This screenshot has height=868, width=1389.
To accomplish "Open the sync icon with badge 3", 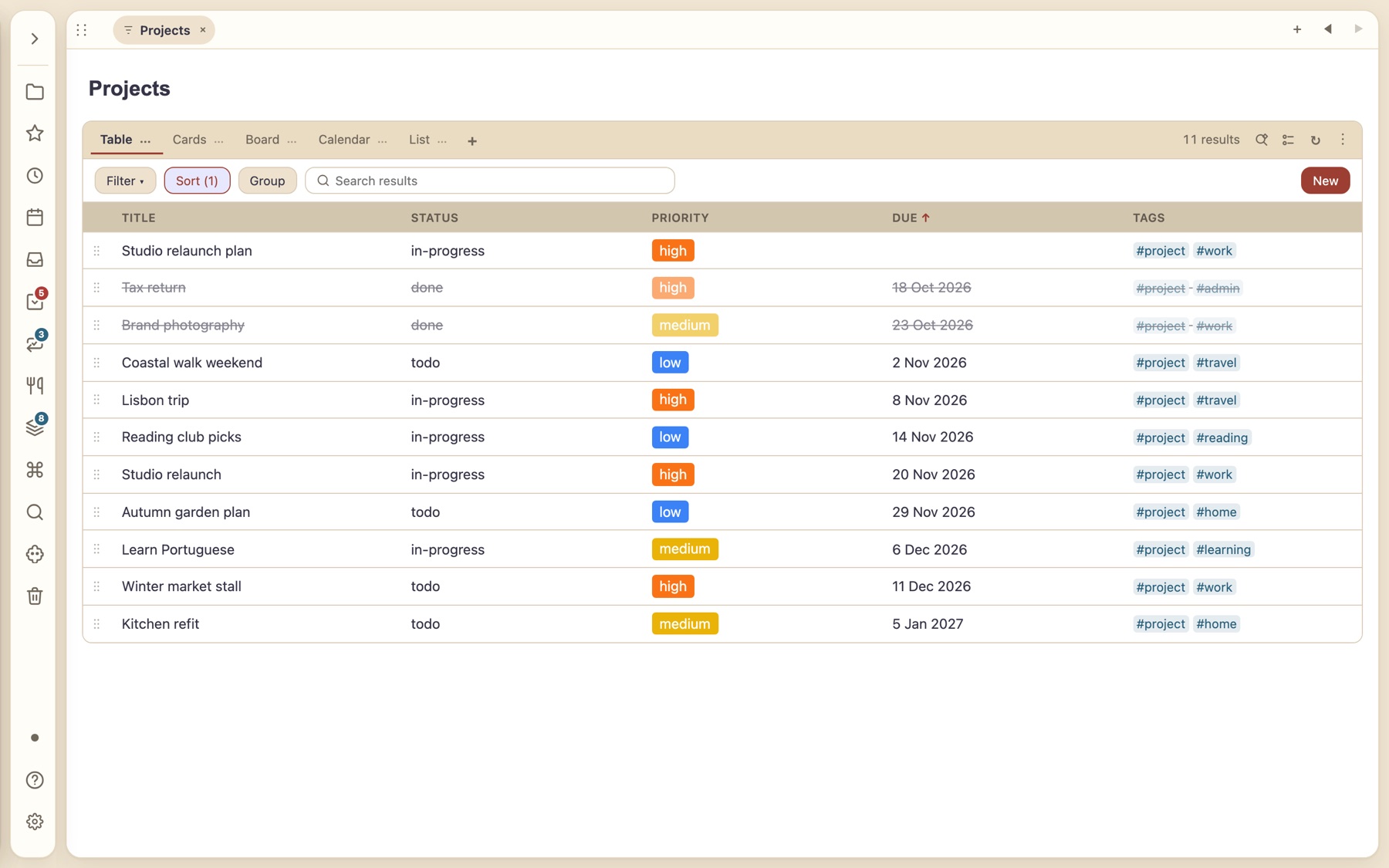I will tap(35, 344).
